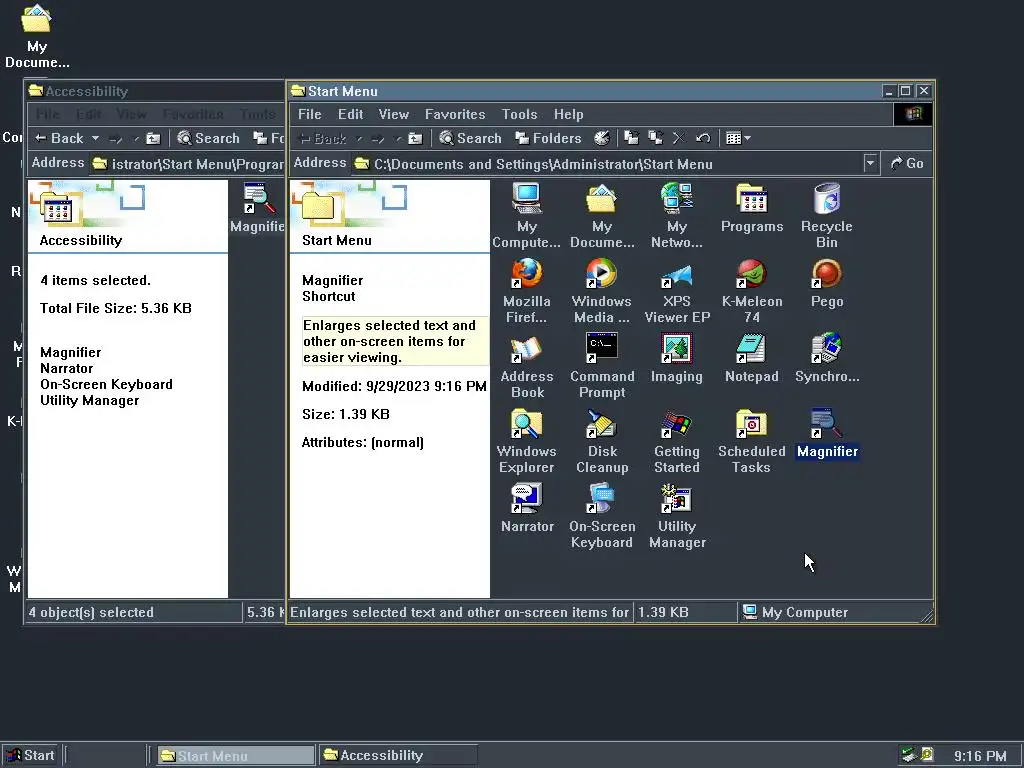Select the Address Book shortcut

[x=526, y=365]
